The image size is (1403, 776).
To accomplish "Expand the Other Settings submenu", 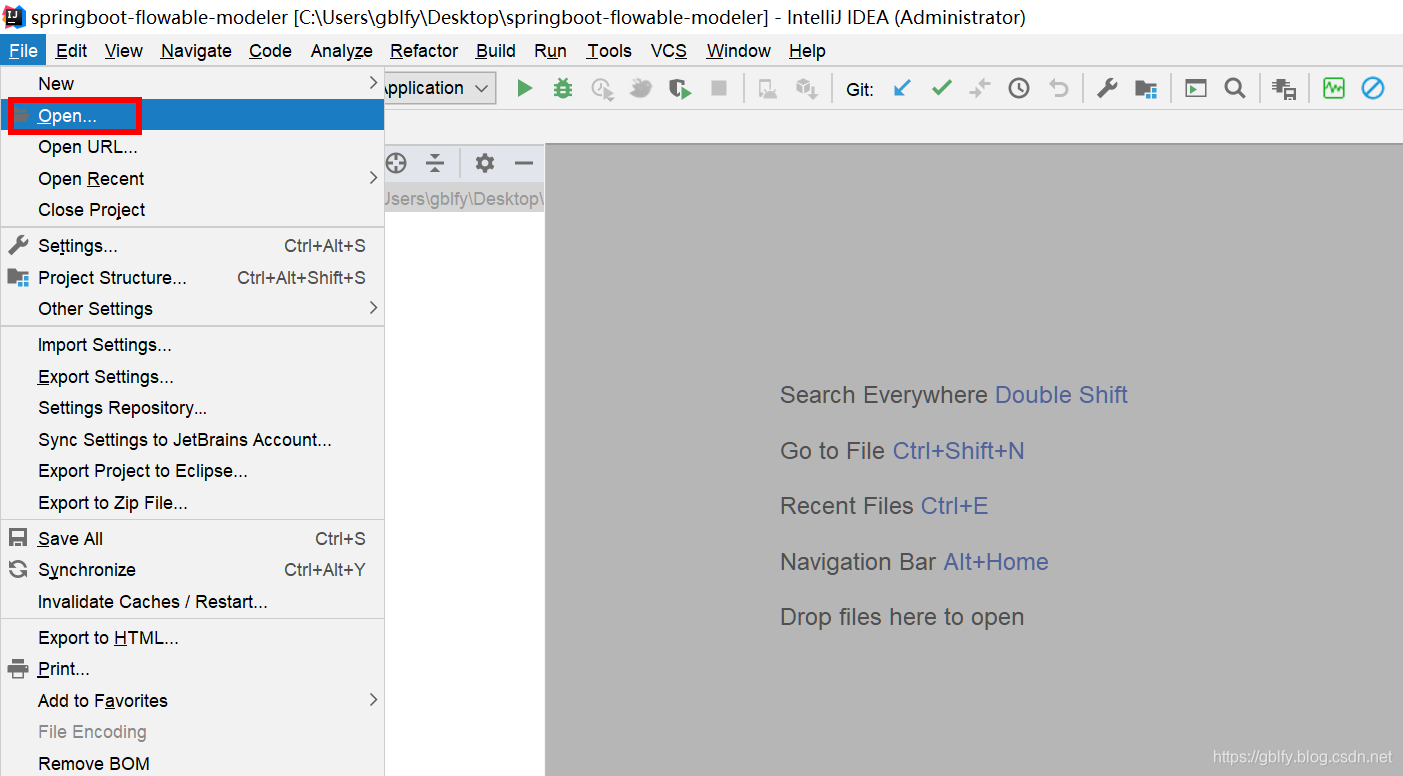I will pos(193,308).
